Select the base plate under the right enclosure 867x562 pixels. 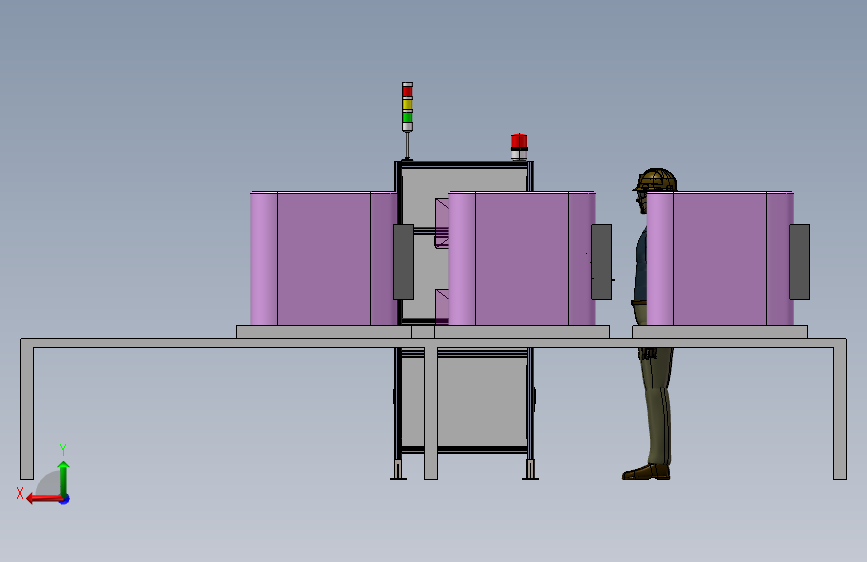(x=720, y=332)
